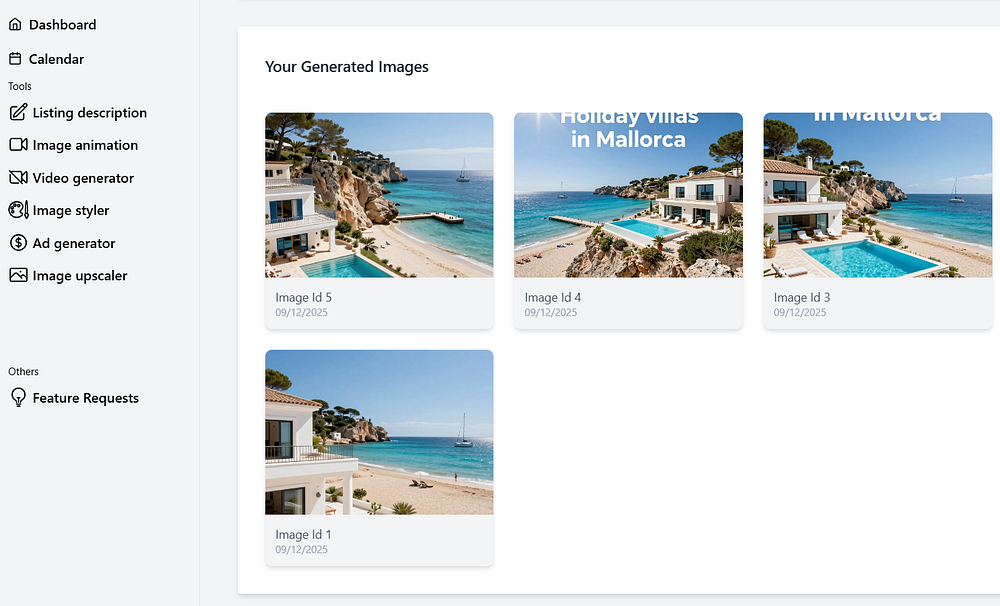Click the 'Tools' section label
Image resolution: width=1000 pixels, height=606 pixels.
point(20,86)
